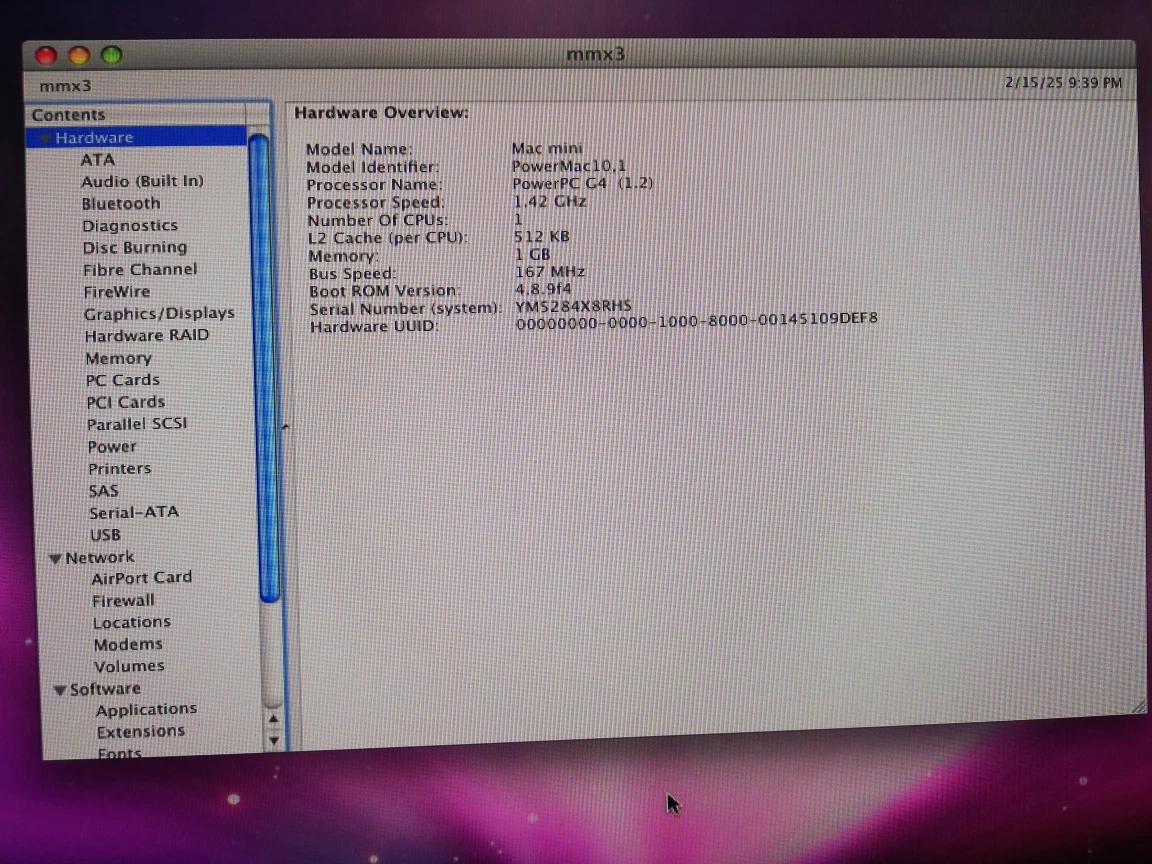1152x864 pixels.
Task: Select Firewall under Network
Action: 123,601
